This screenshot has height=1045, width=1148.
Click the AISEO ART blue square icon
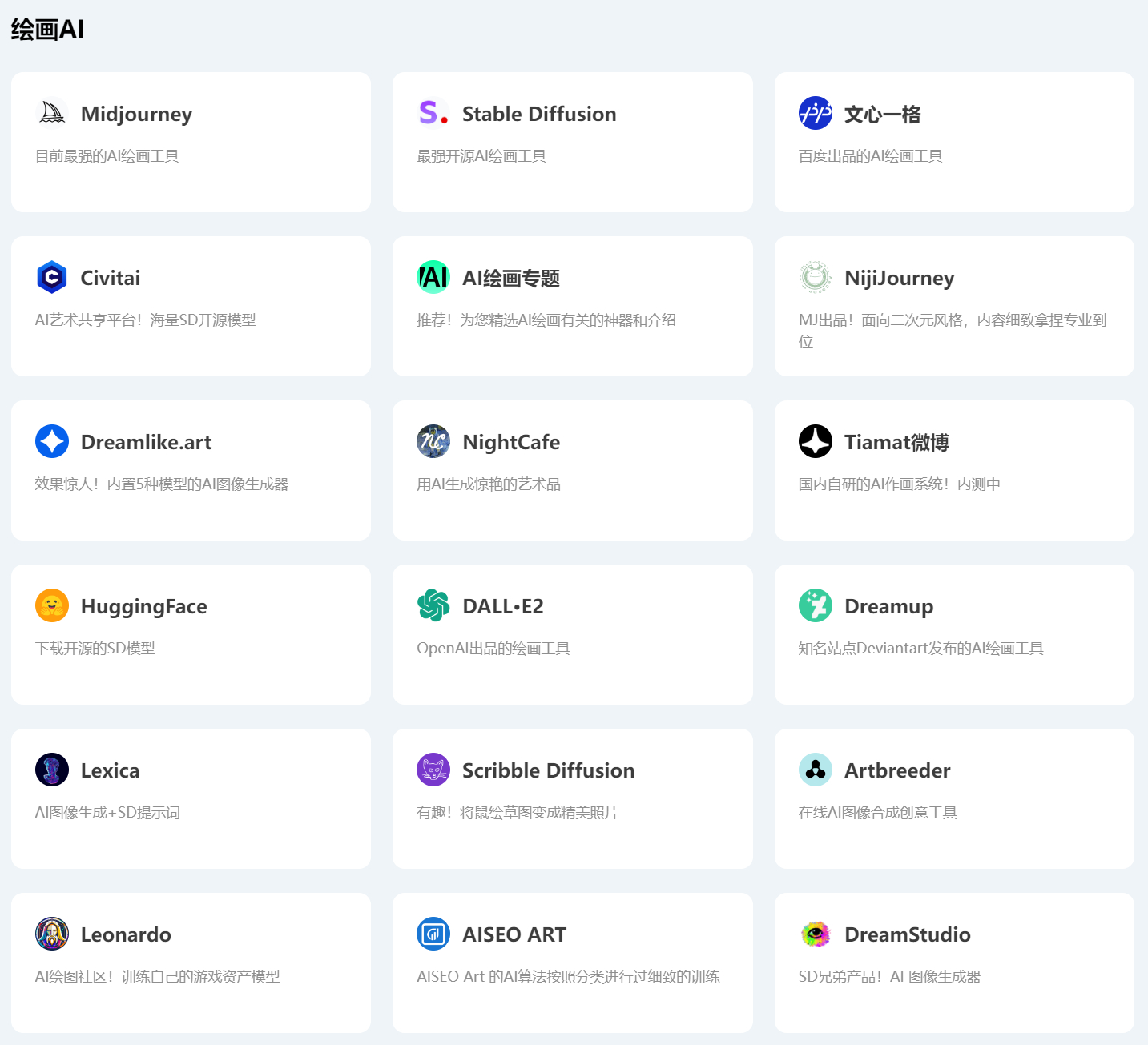pos(433,934)
